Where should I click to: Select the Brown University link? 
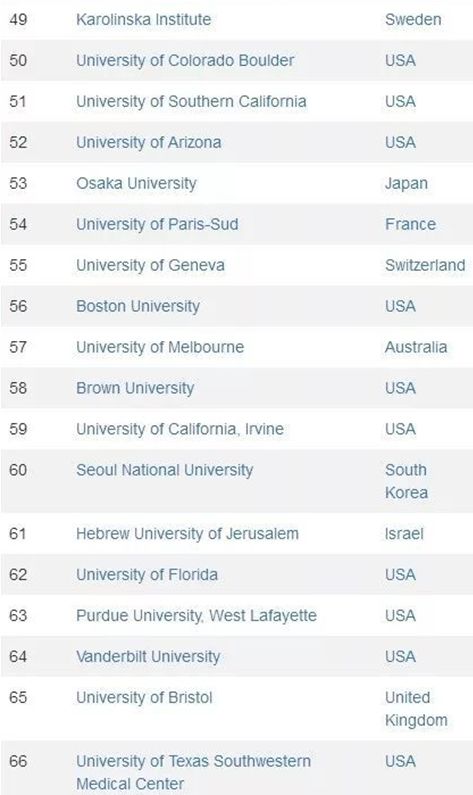pos(135,388)
